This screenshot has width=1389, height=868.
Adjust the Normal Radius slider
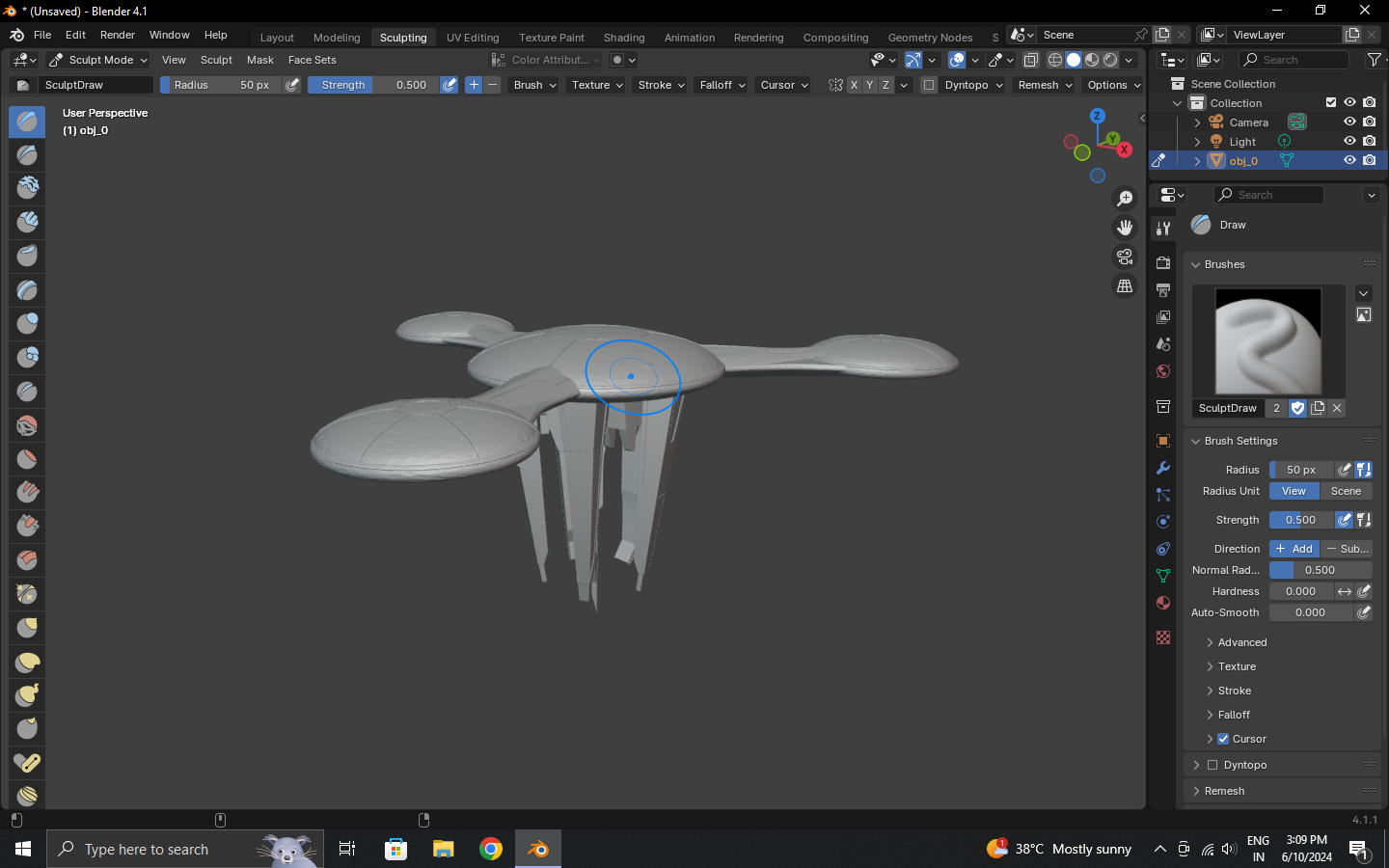pos(1321,570)
